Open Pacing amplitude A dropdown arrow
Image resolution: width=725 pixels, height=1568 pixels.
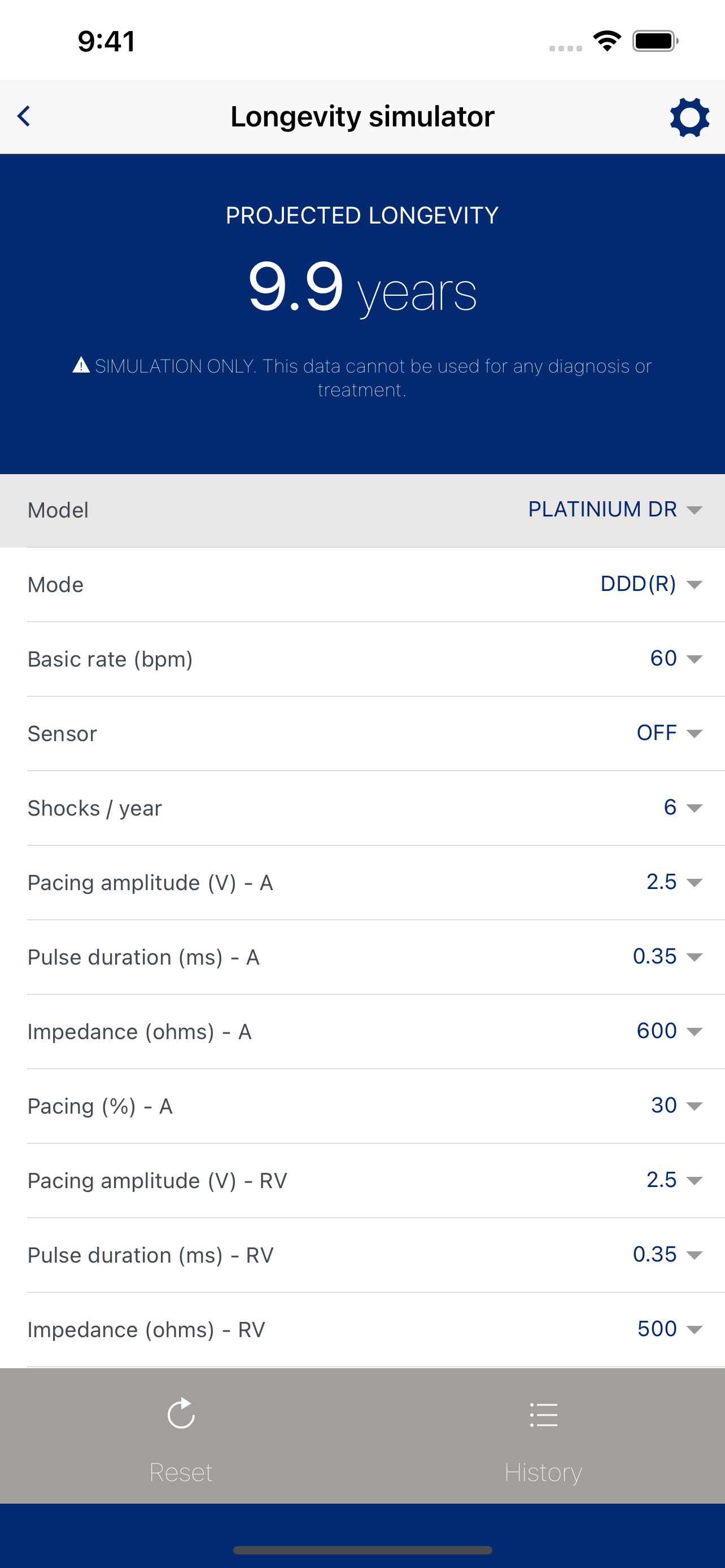click(694, 882)
